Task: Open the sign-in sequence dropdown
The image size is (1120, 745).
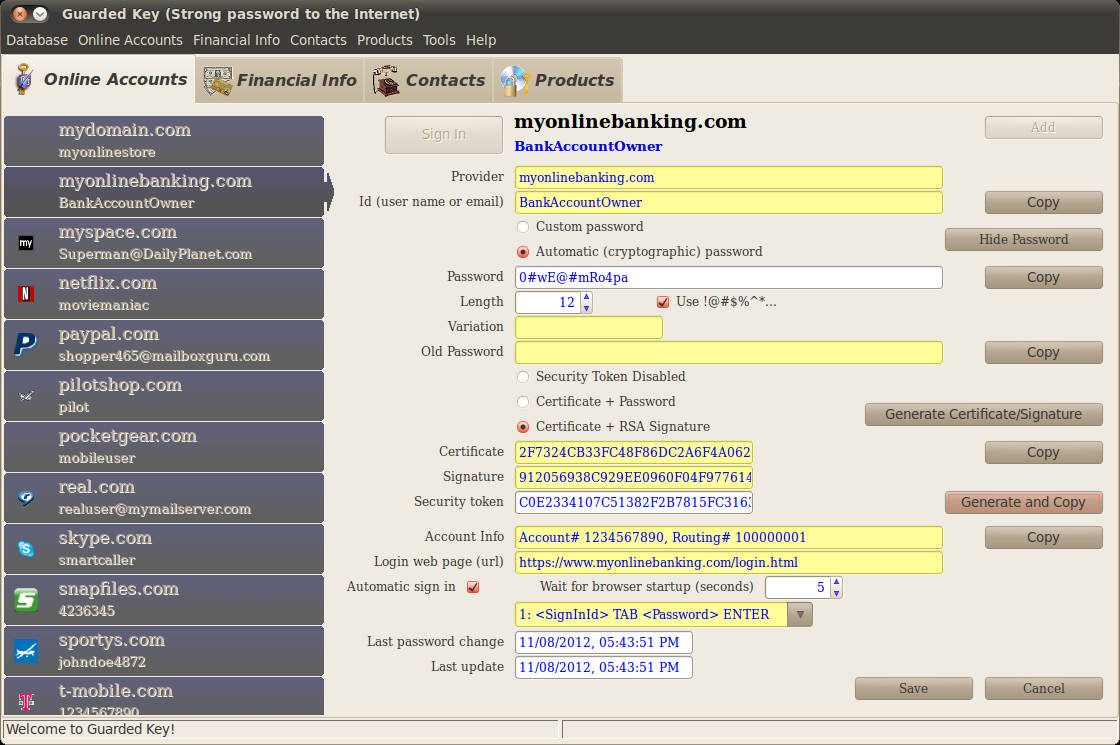Action: pos(800,615)
